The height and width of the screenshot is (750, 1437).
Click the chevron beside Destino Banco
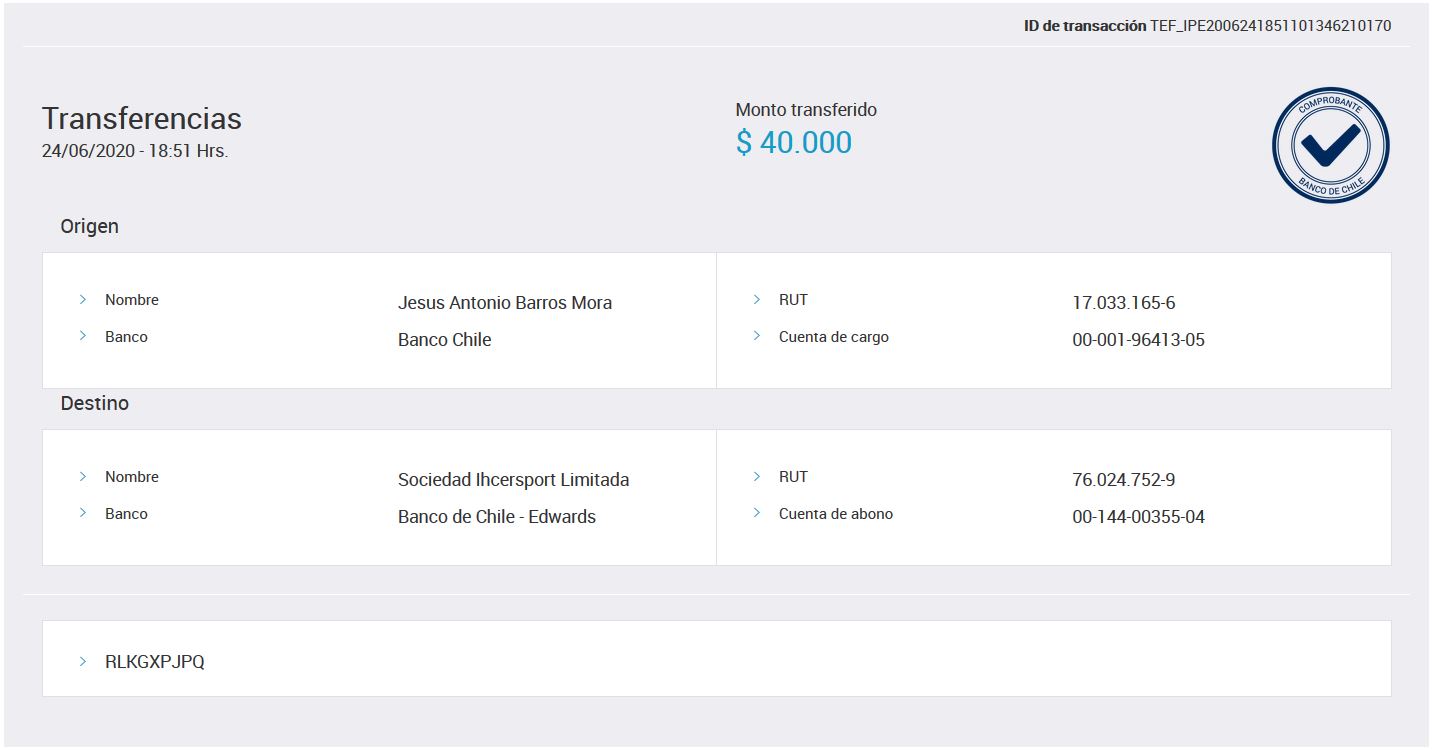(x=83, y=513)
